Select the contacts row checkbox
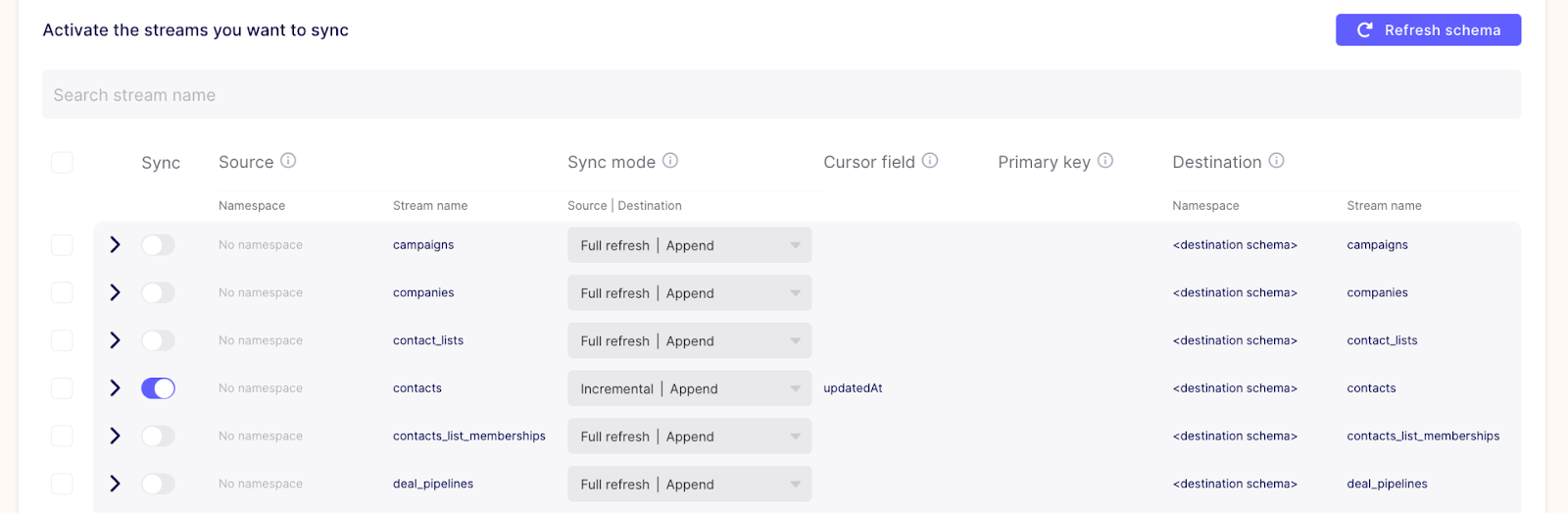The width and height of the screenshot is (1568, 514). 62,388
